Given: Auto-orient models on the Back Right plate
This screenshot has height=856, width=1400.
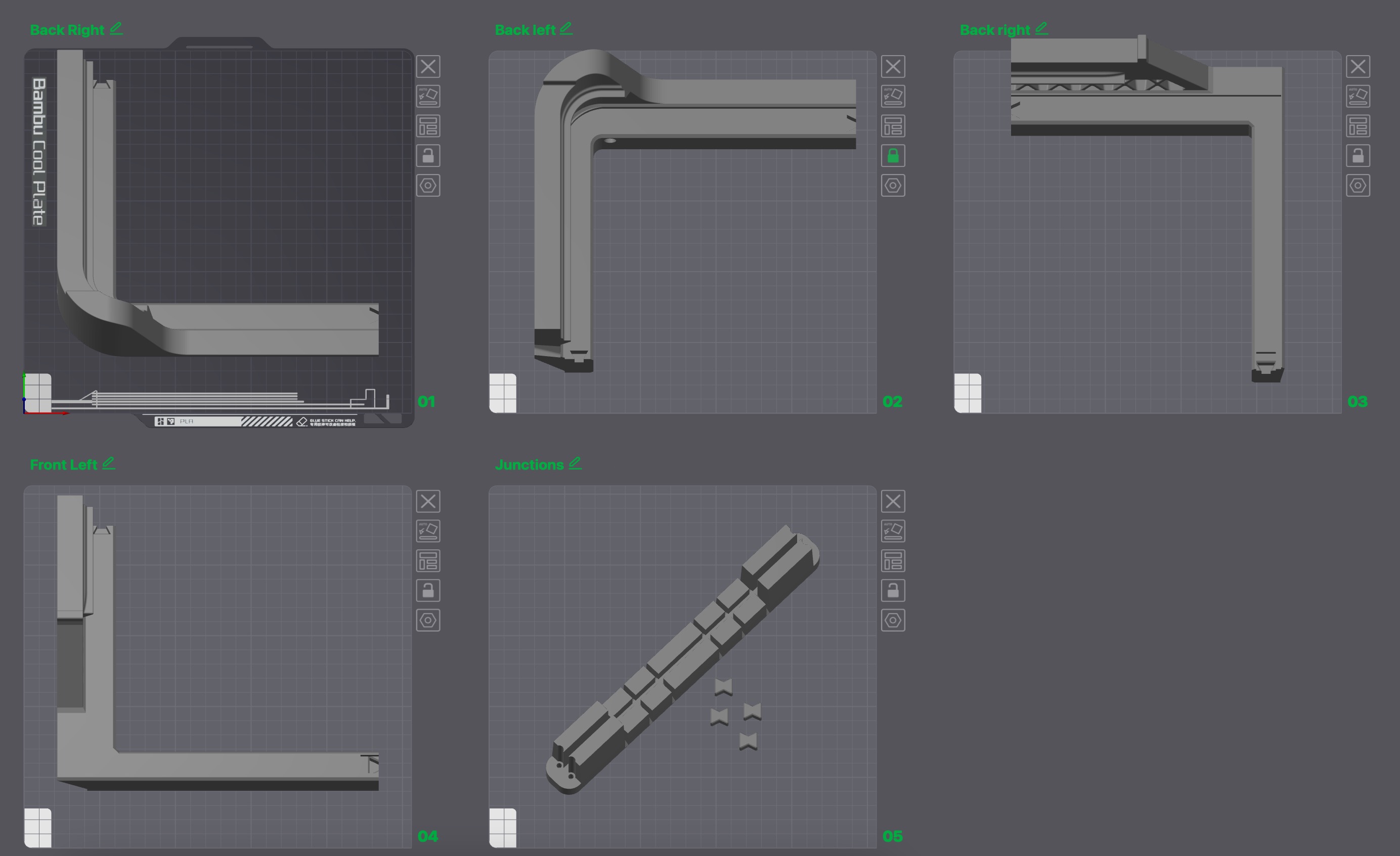Looking at the screenshot, I should pyautogui.click(x=428, y=96).
